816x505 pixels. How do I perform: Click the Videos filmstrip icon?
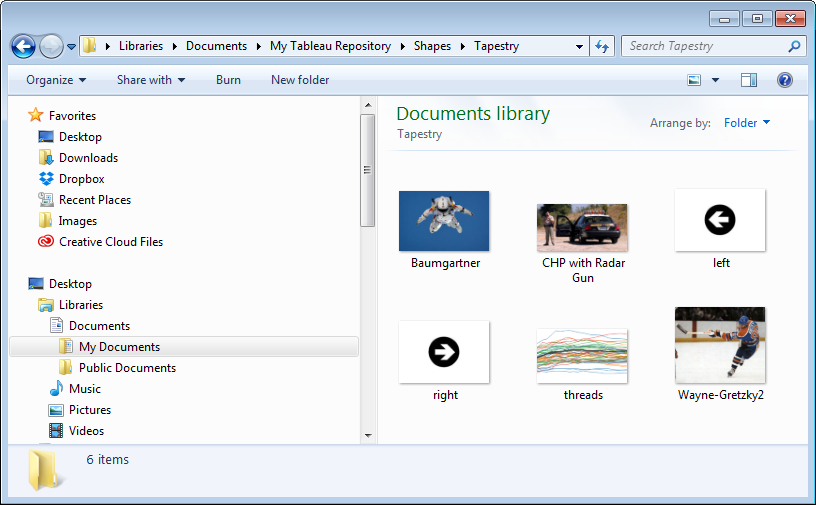pyautogui.click(x=56, y=431)
